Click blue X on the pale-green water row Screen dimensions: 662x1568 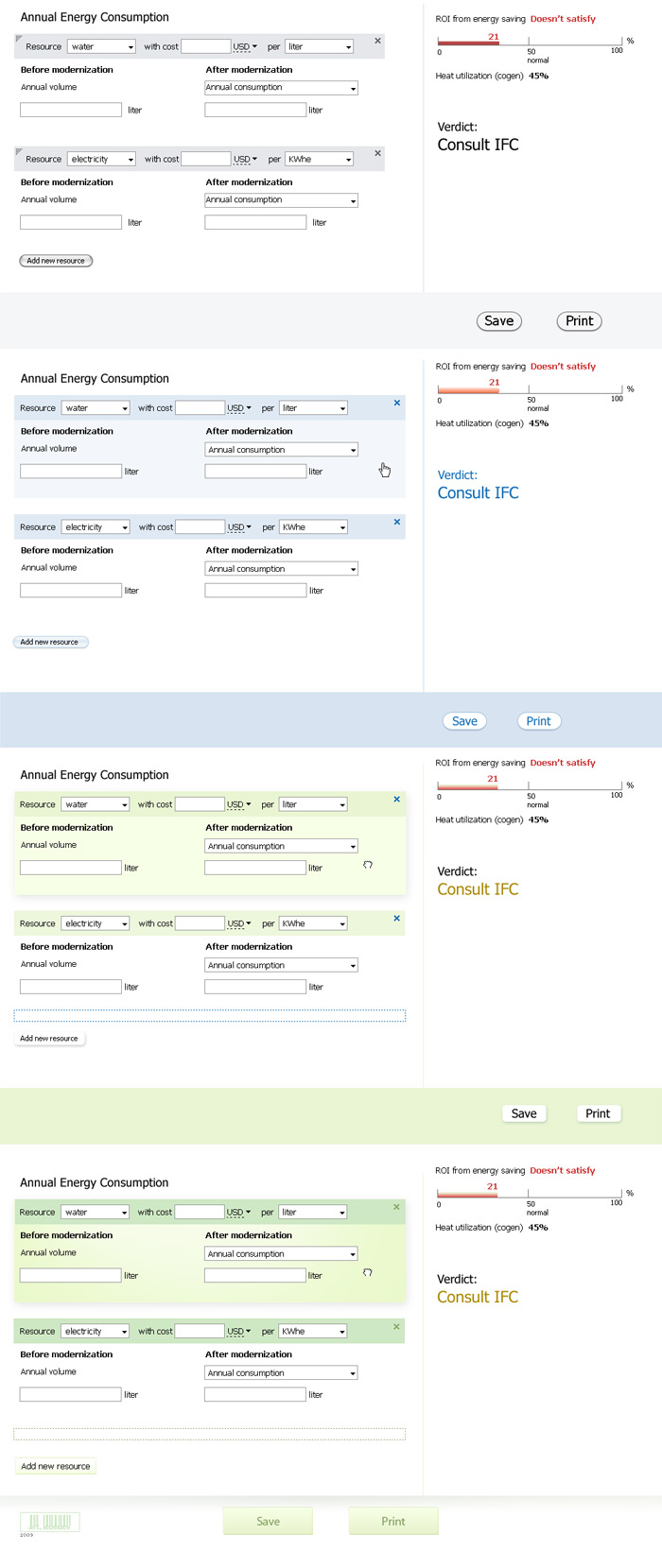(x=397, y=800)
